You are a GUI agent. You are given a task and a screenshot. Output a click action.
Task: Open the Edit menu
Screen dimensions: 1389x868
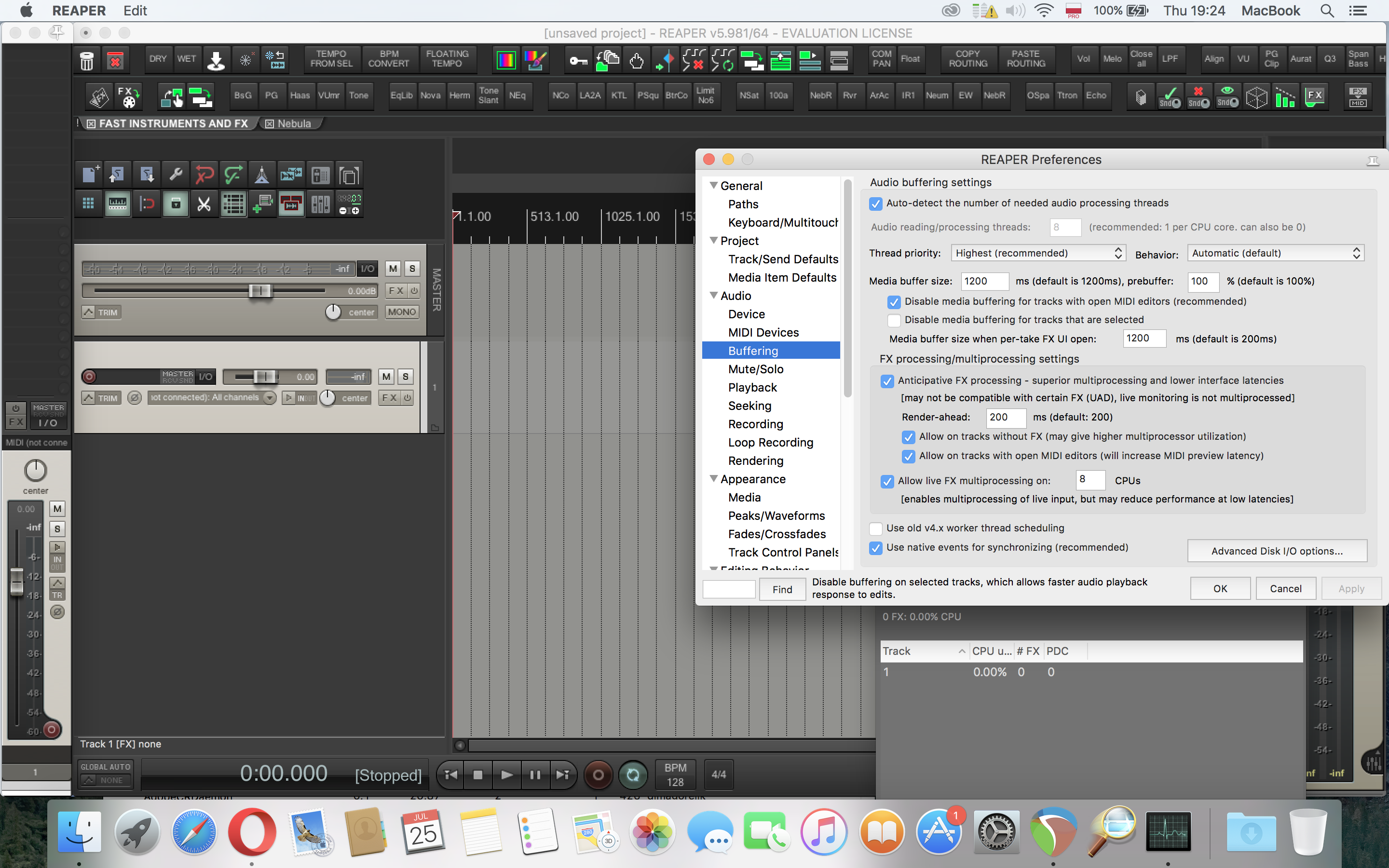pyautogui.click(x=135, y=10)
